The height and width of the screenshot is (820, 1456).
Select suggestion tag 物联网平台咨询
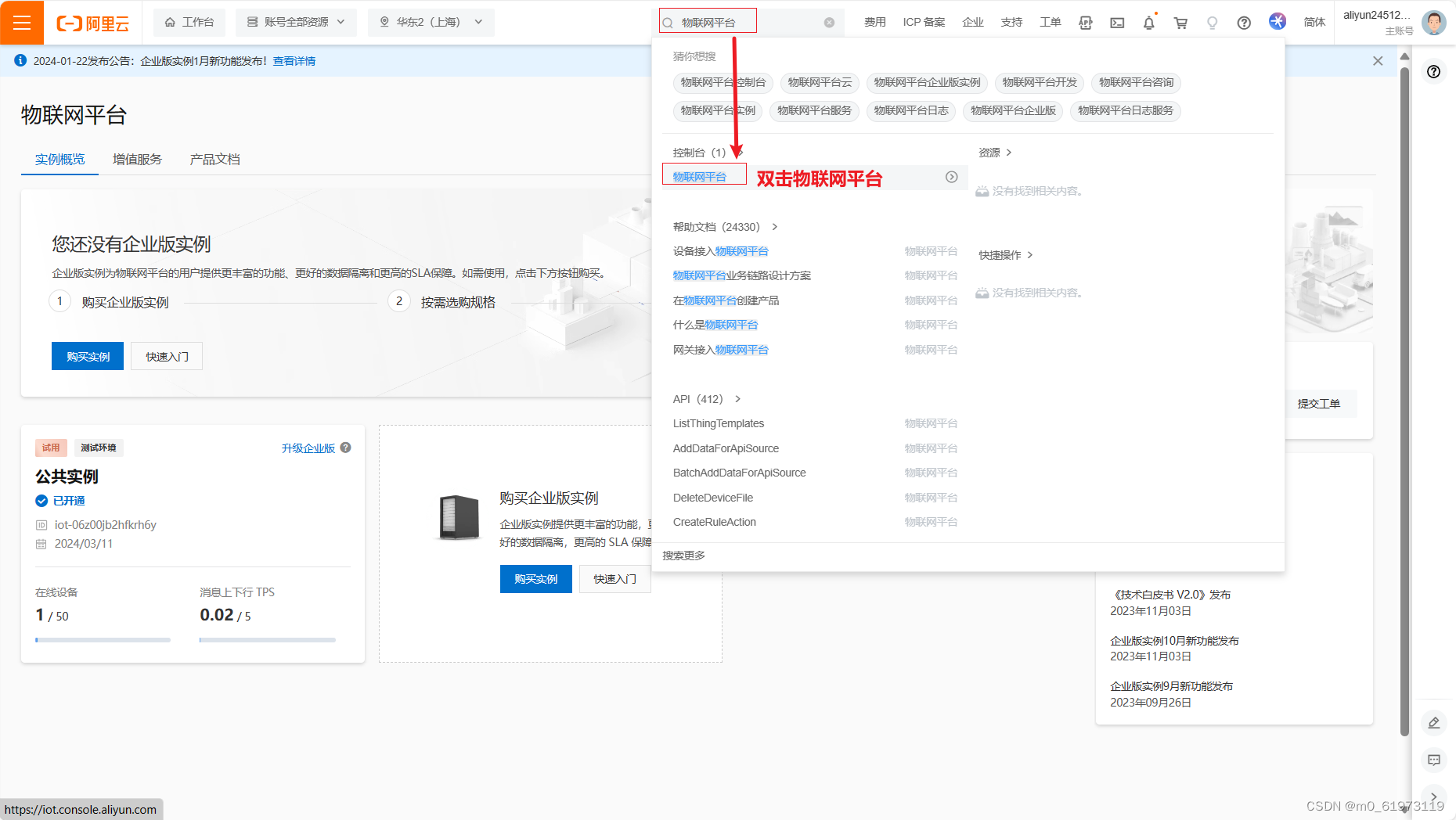[x=1136, y=82]
